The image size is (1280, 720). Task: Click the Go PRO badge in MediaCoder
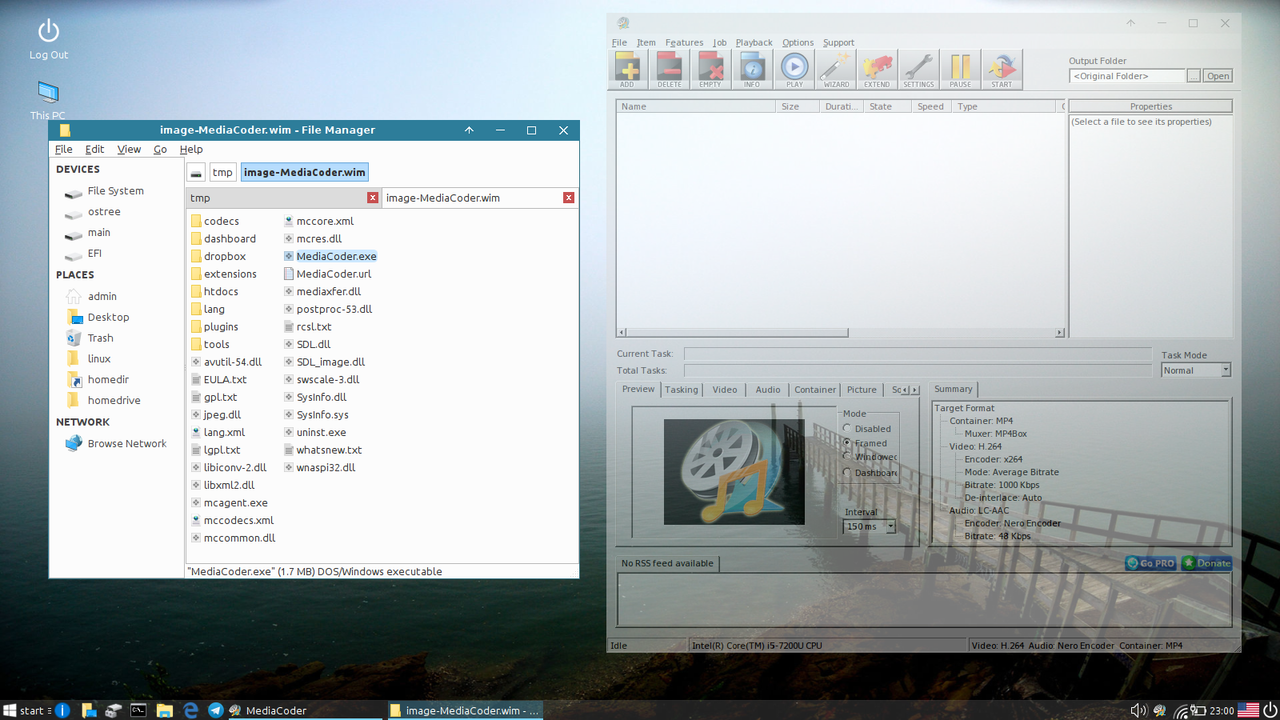click(1151, 563)
